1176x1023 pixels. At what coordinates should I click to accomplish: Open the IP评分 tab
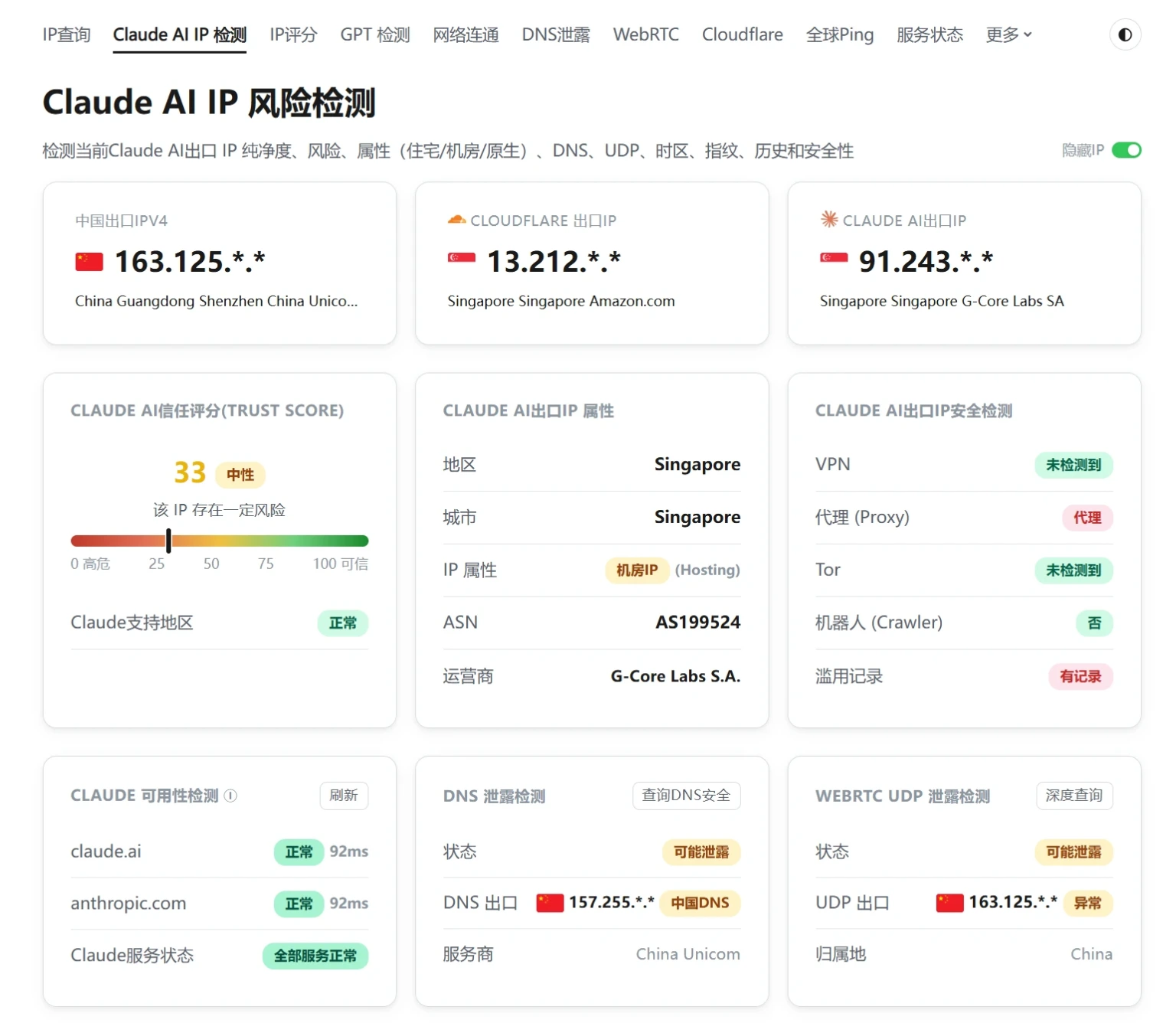coord(293,34)
